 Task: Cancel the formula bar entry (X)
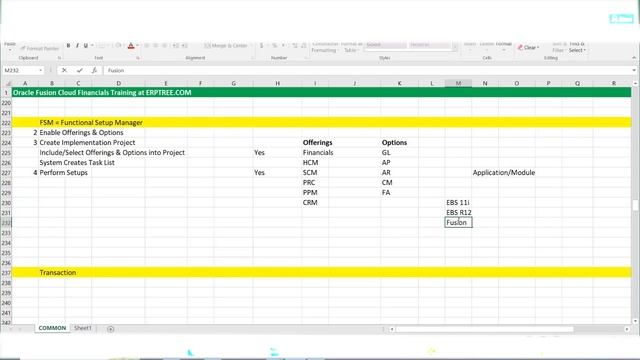pos(64,70)
